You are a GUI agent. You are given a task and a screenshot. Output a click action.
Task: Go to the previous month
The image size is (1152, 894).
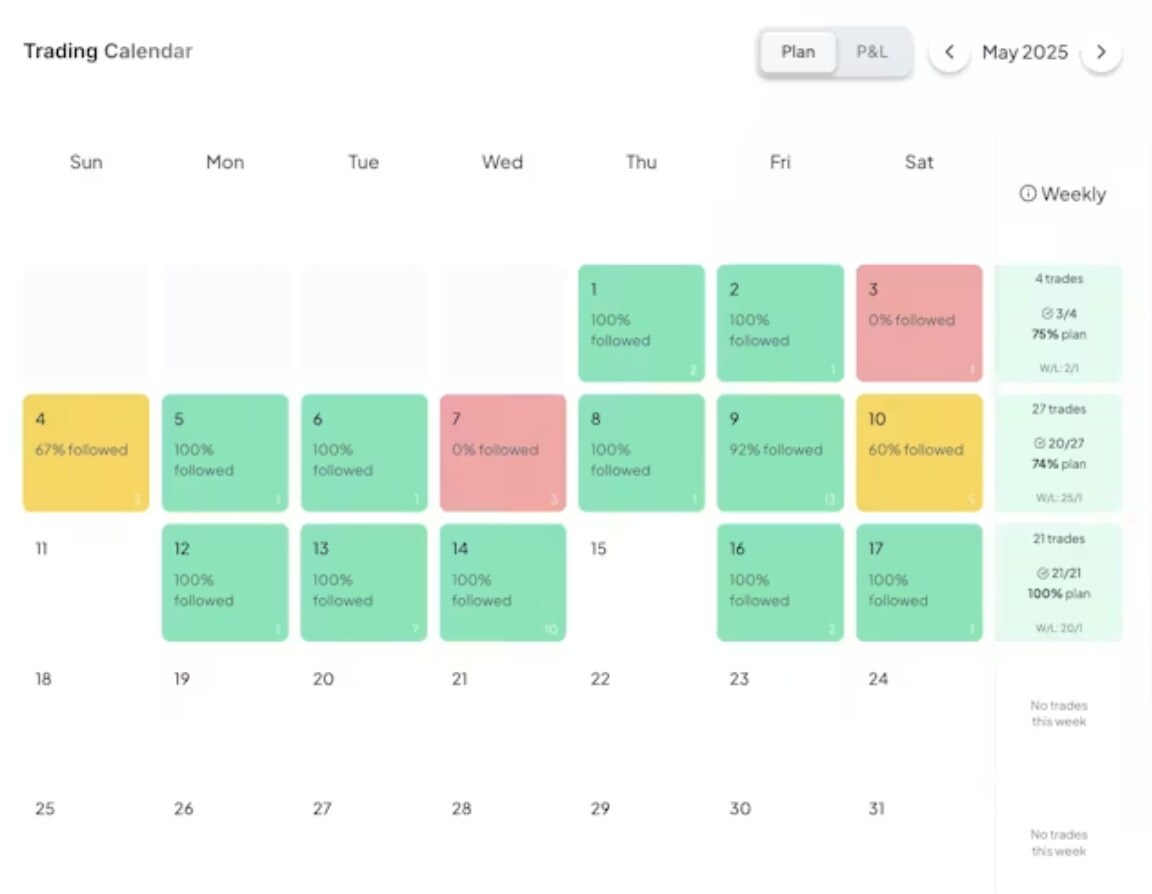949,52
